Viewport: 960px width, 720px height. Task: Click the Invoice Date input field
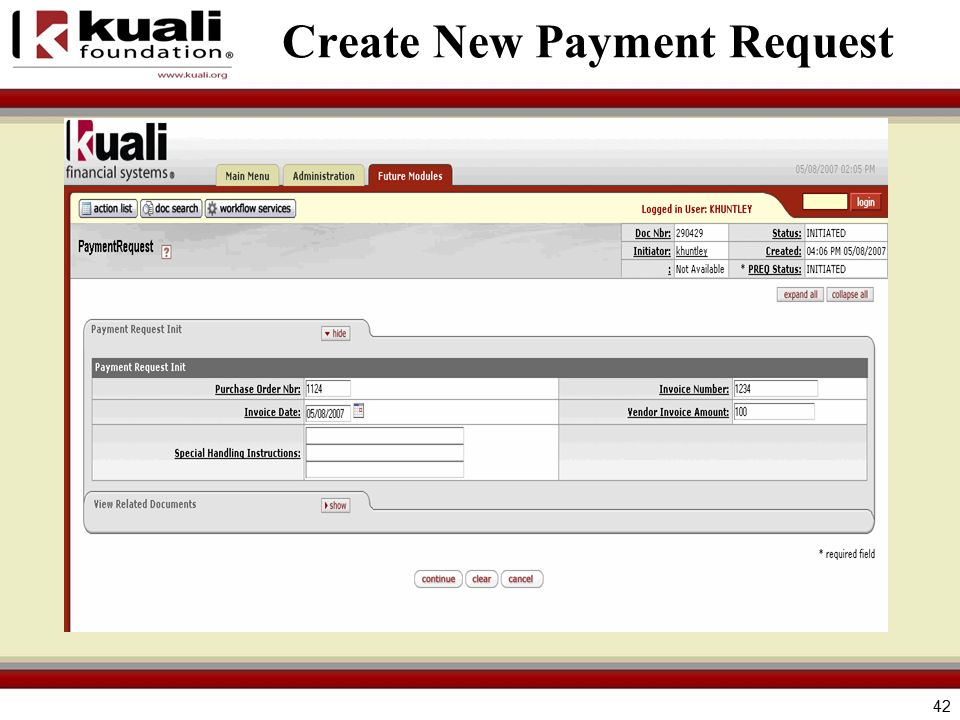328,413
